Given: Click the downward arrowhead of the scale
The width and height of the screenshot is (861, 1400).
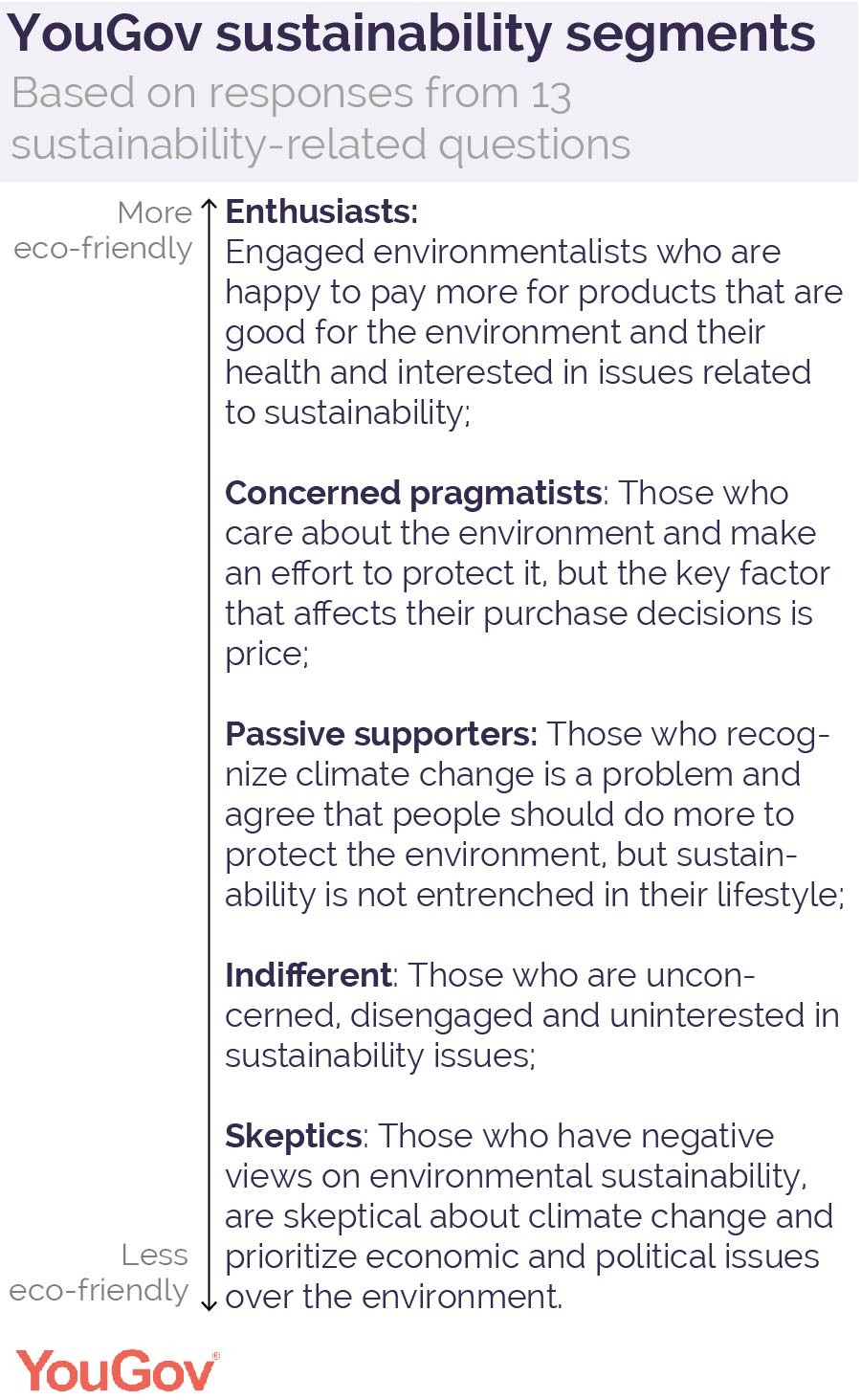Looking at the screenshot, I should (210, 1305).
